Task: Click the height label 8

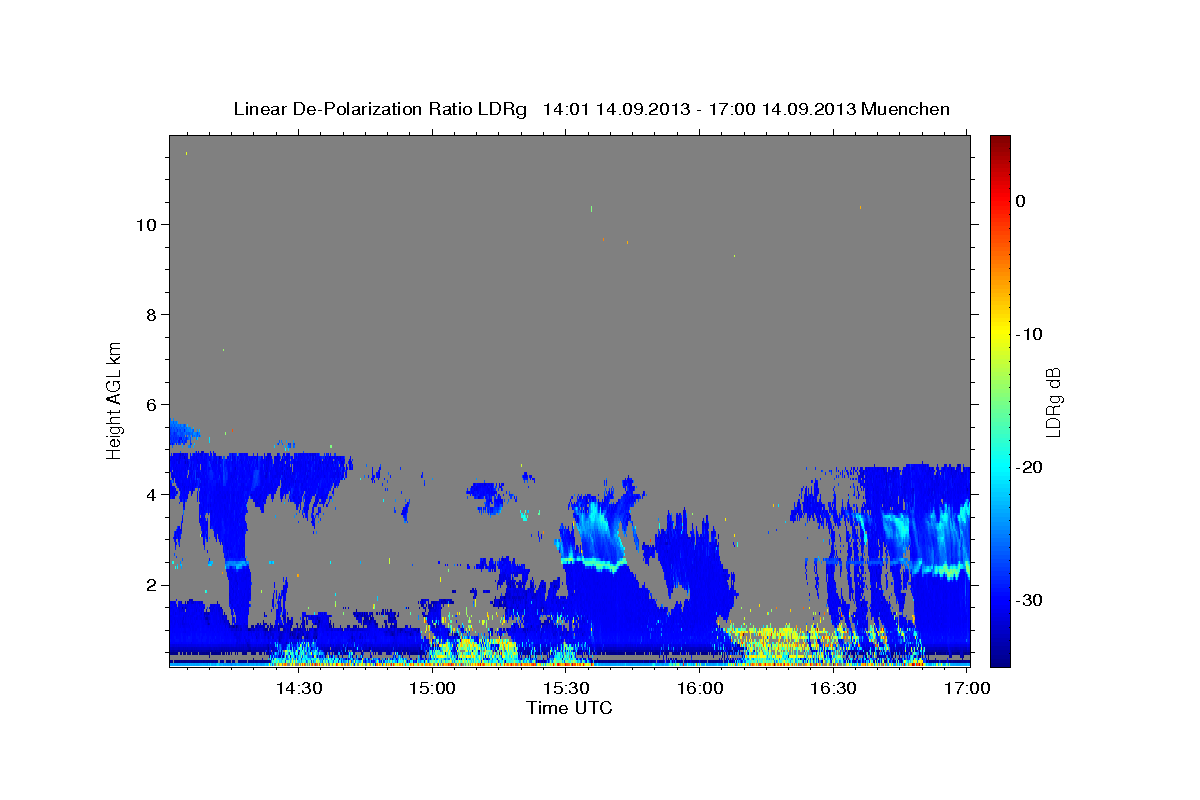Action: click(151, 315)
